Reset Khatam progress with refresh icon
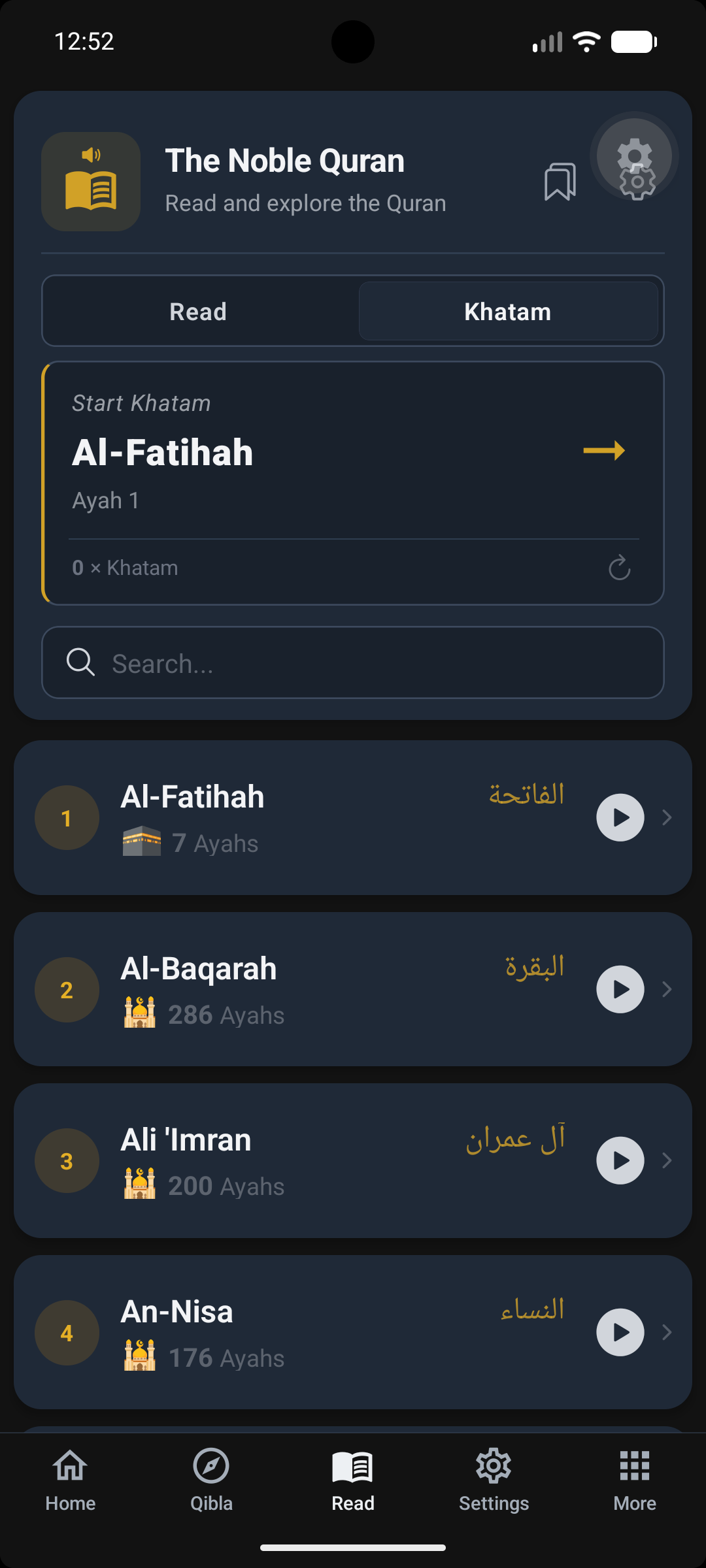The height and width of the screenshot is (1568, 706). coord(619,568)
